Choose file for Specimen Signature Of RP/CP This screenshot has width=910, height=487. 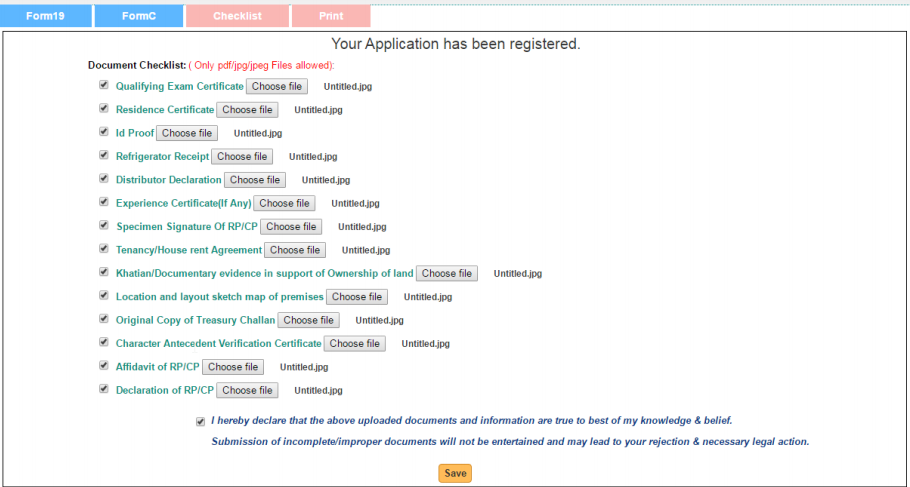coord(291,227)
